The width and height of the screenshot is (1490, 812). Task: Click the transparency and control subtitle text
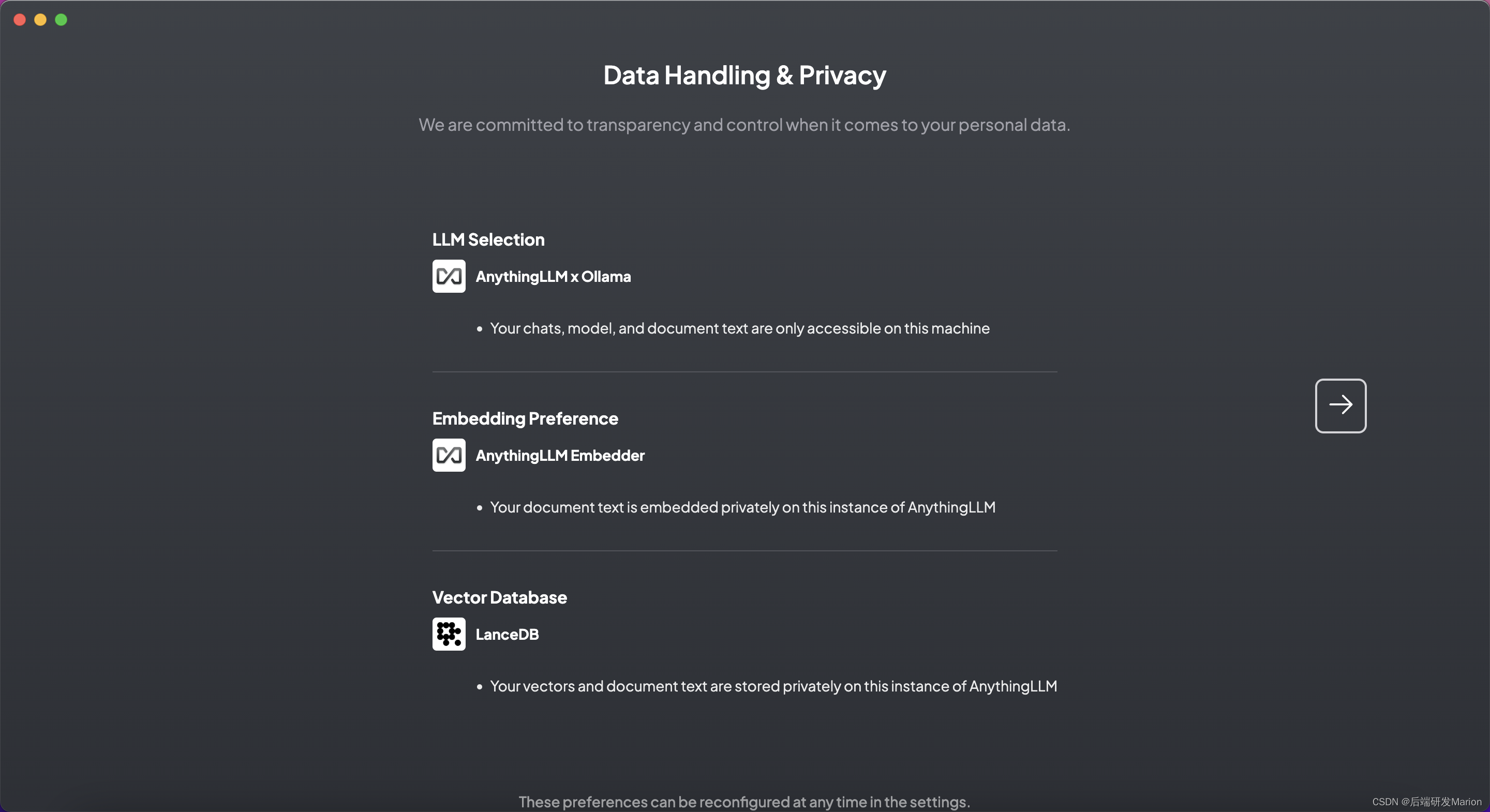tap(744, 124)
